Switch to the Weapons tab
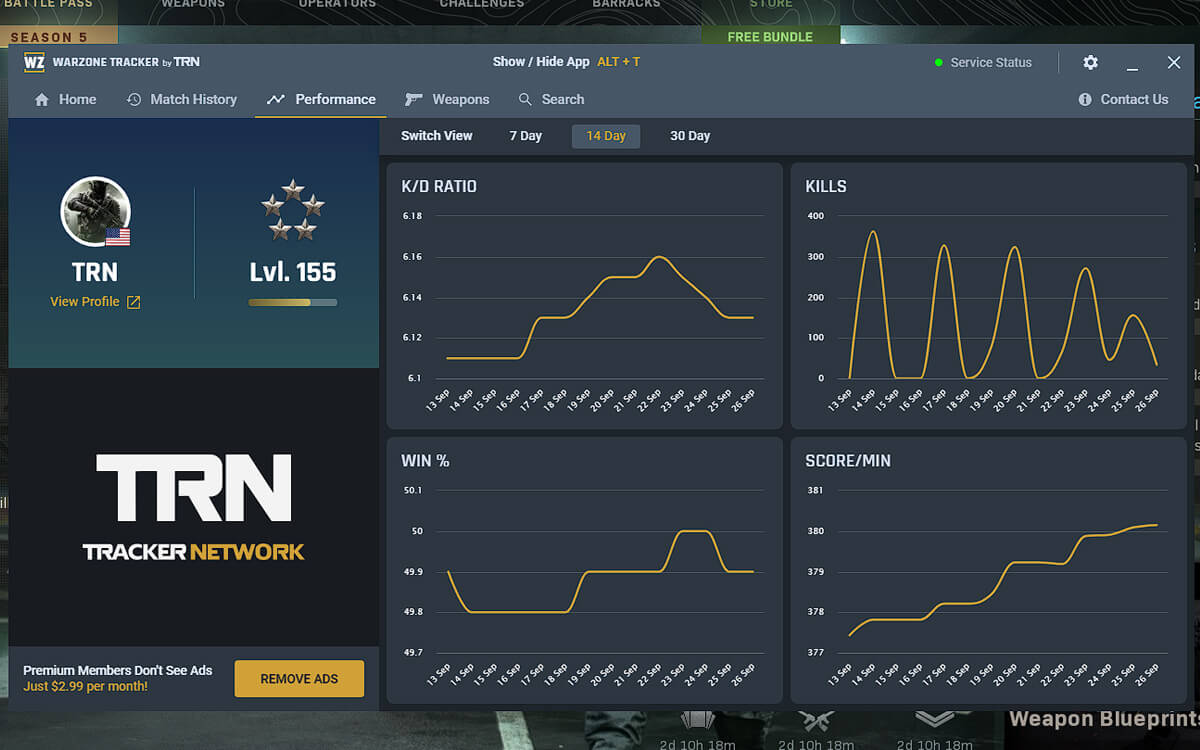 tap(447, 100)
